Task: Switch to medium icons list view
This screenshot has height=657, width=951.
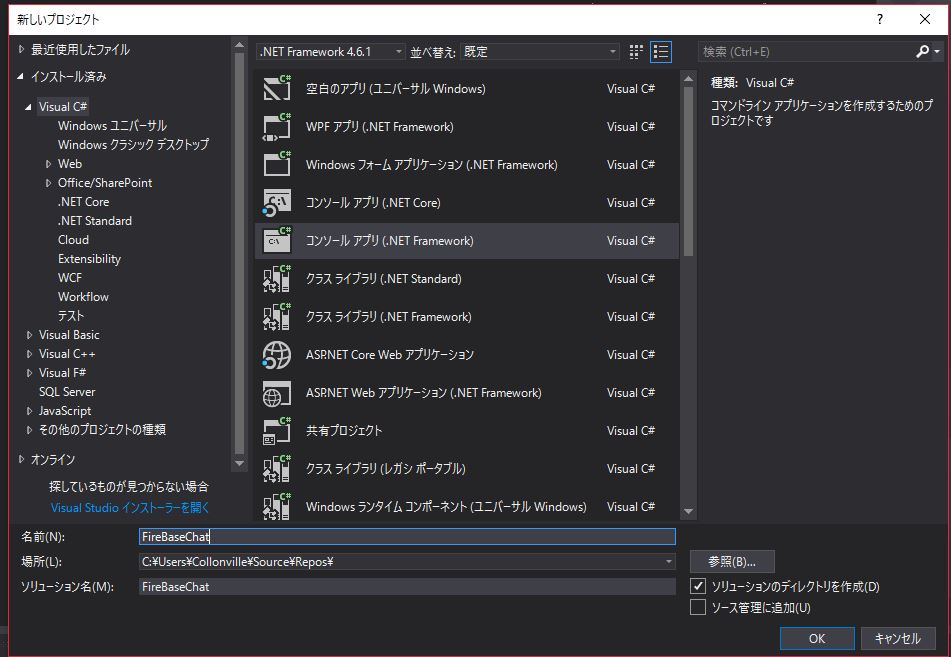Action: [x=660, y=52]
